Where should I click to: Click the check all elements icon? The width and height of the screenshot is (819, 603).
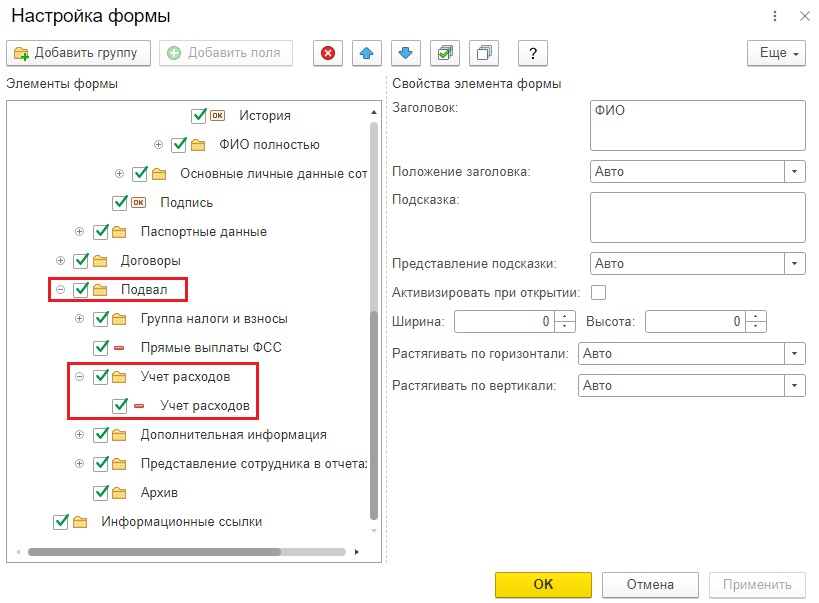[x=444, y=53]
